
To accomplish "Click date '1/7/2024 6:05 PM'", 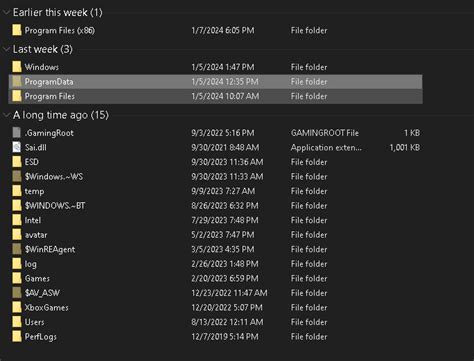I will pyautogui.click(x=223, y=31).
